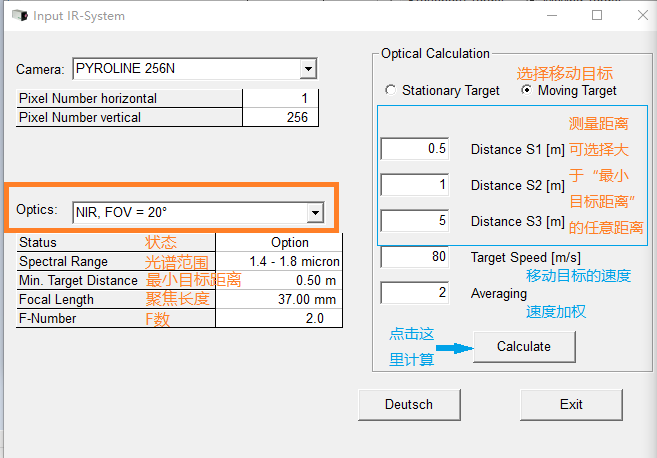Click the Input IR-System title bar icon

click(x=17, y=15)
